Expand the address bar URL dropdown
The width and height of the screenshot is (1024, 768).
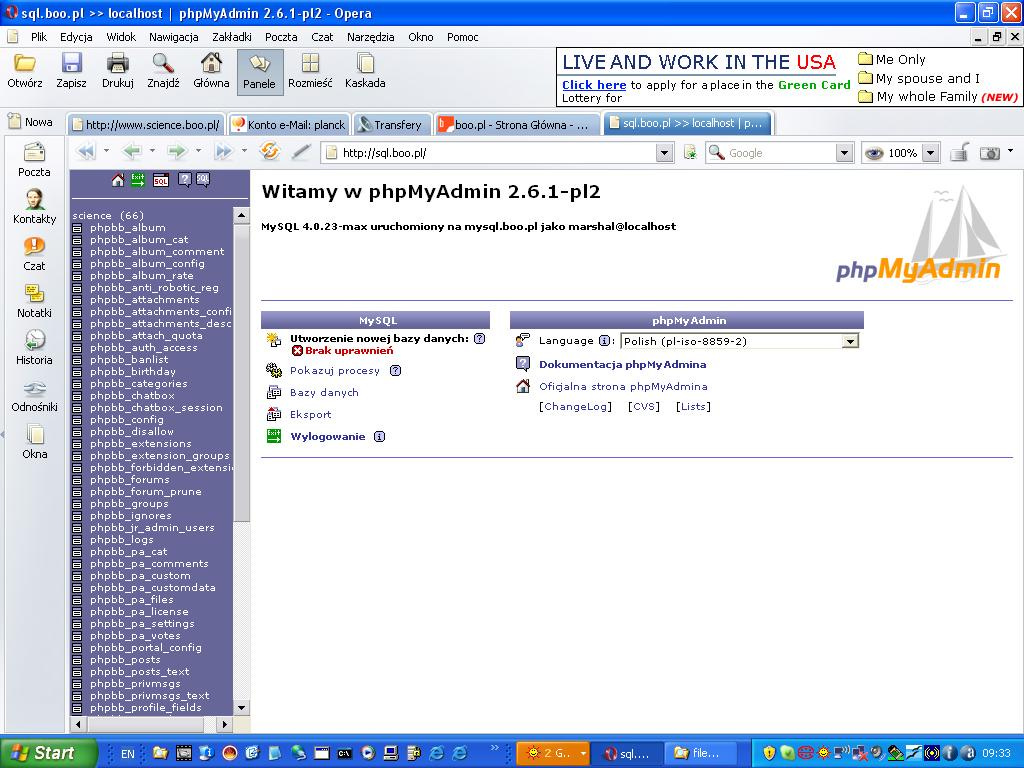click(x=664, y=153)
